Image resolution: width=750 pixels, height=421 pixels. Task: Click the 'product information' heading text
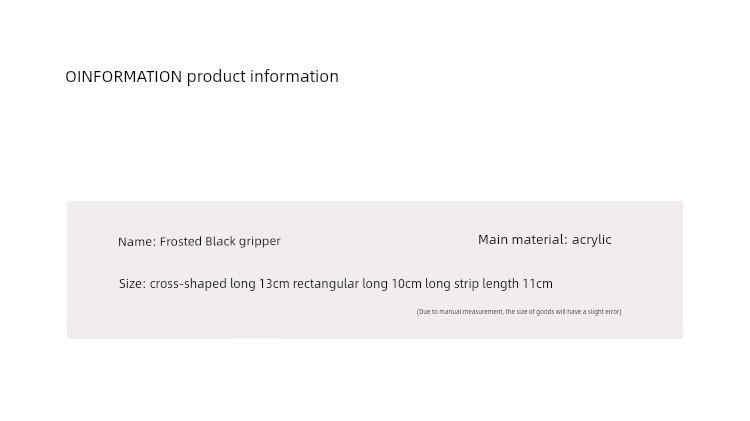coord(263,77)
